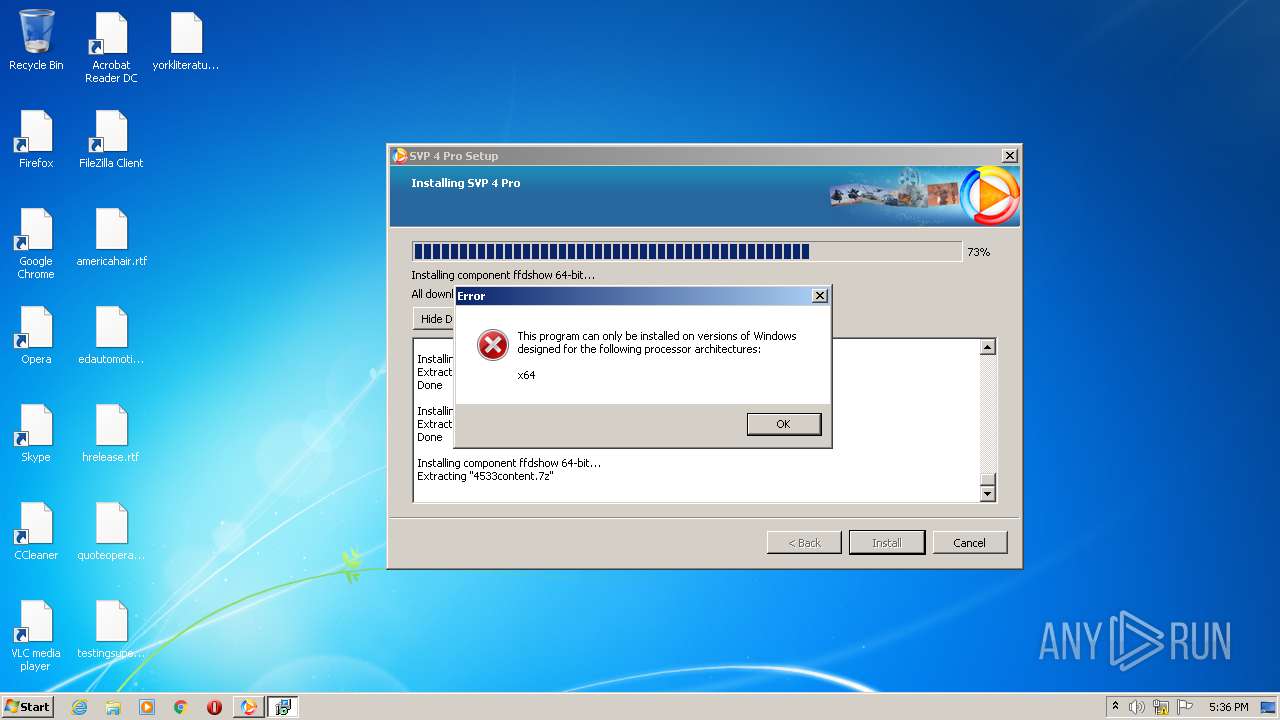Viewport: 1280px width, 720px height.
Task: Click the grayed-out Install button
Action: point(886,542)
